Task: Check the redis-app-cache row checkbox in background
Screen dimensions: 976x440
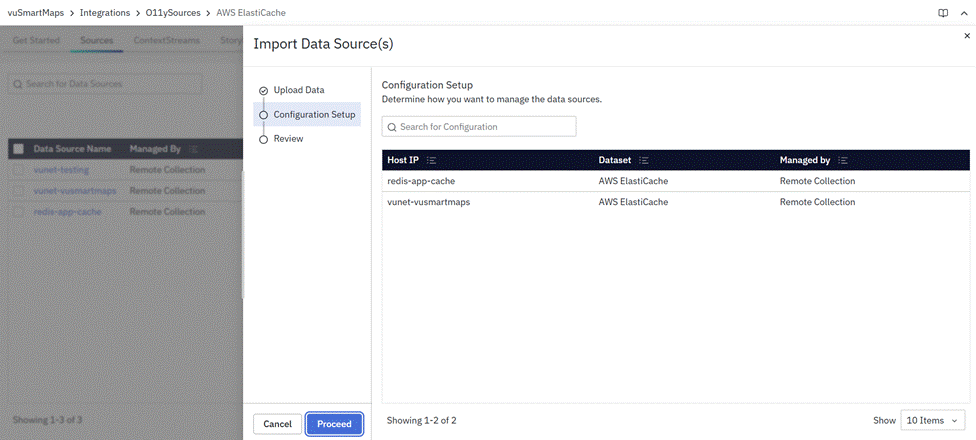Action: 18,212
